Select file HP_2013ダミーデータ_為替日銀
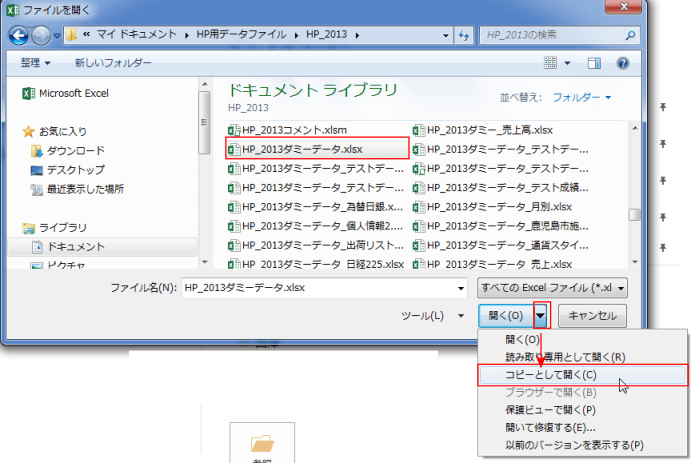Image resolution: width=691 pixels, height=463 pixels. [315, 207]
